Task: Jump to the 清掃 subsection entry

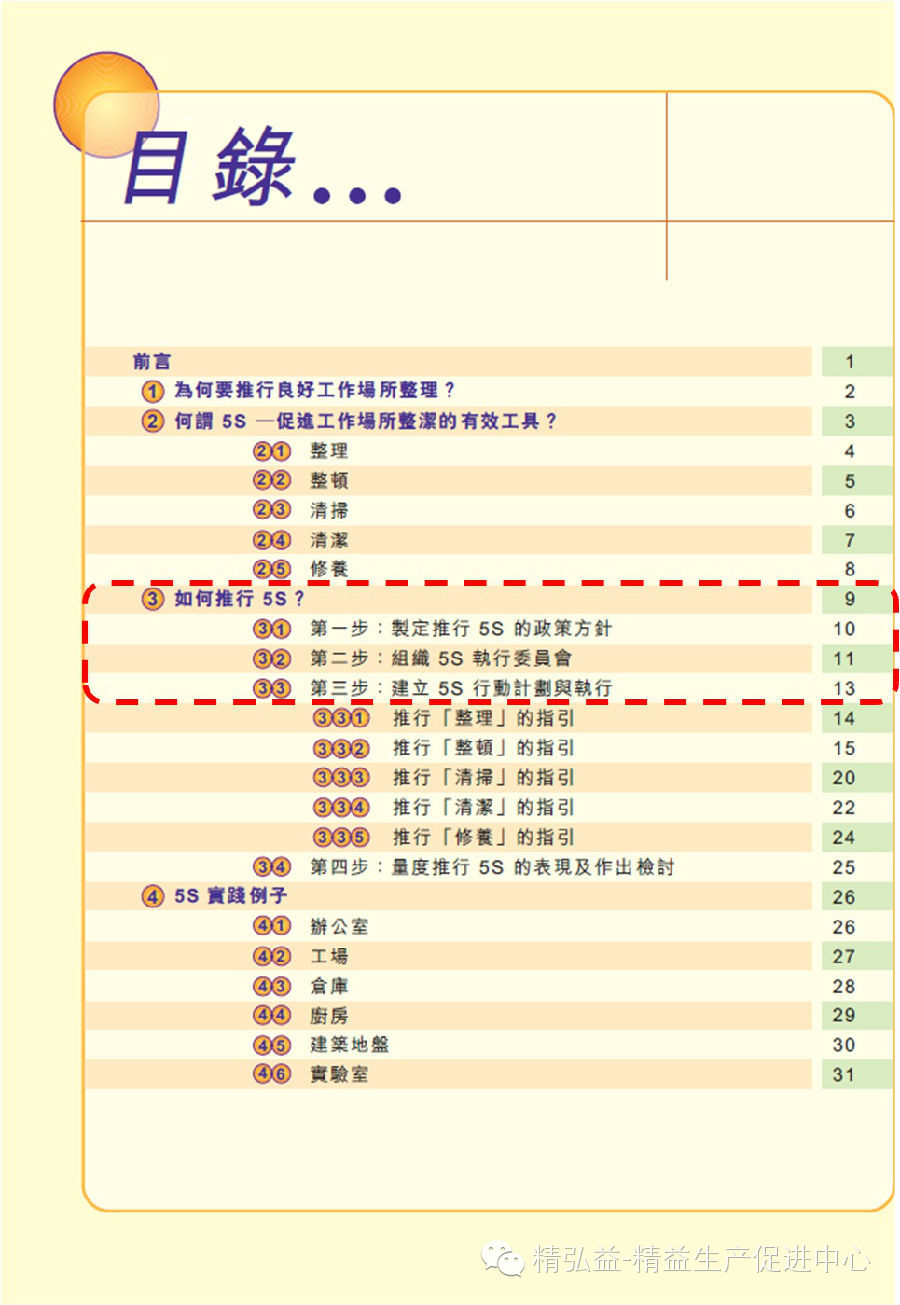Action: [329, 511]
